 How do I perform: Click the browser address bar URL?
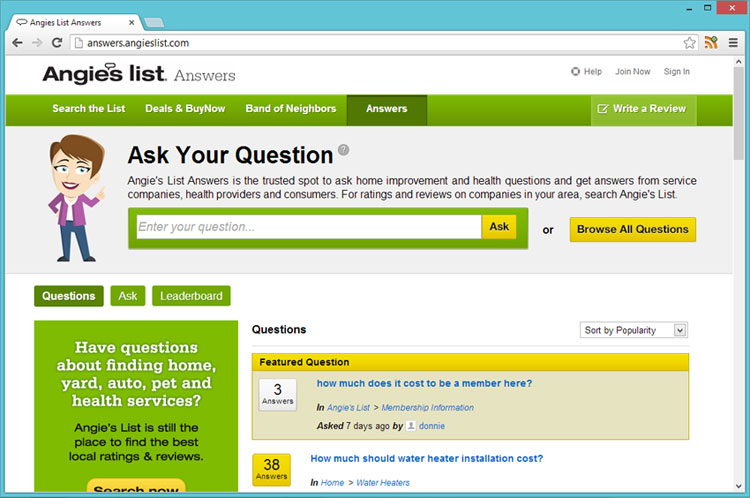click(x=138, y=43)
